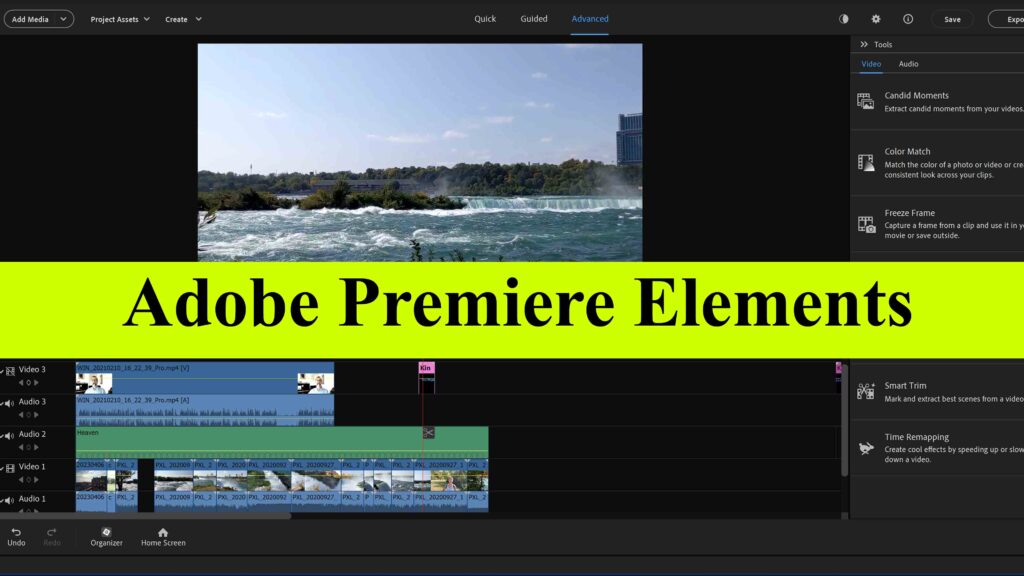Viewport: 1024px width, 576px height.
Task: Open the Candid Moments tool icon
Action: click(865, 101)
